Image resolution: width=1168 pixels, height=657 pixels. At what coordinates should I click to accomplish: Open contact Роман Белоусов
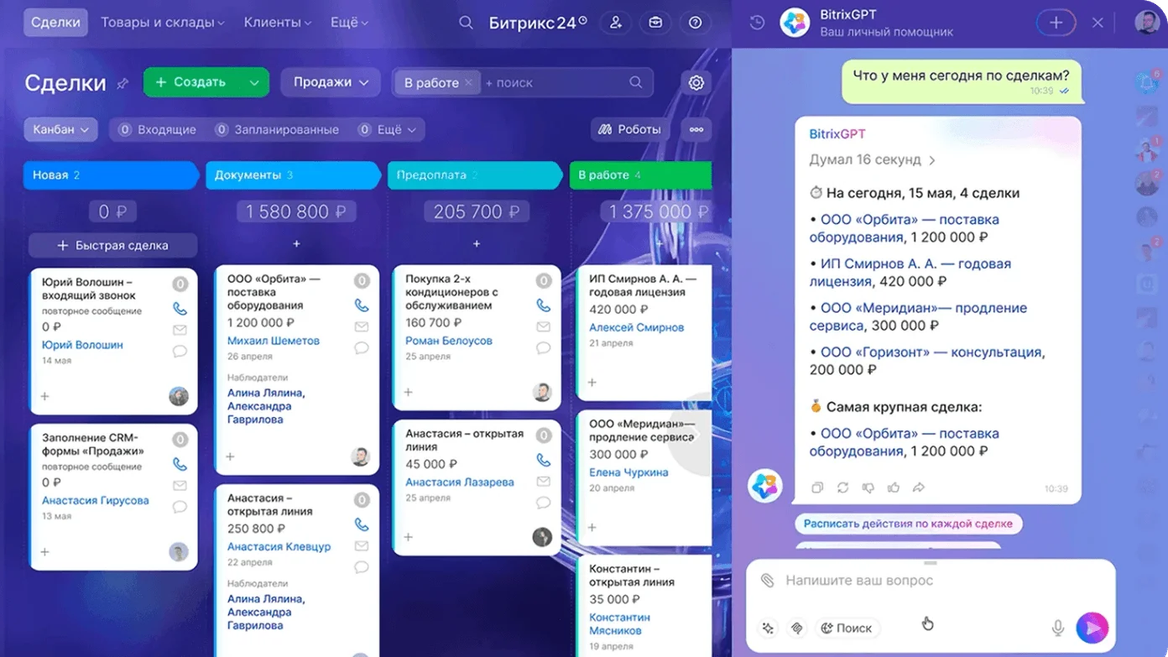pos(448,340)
